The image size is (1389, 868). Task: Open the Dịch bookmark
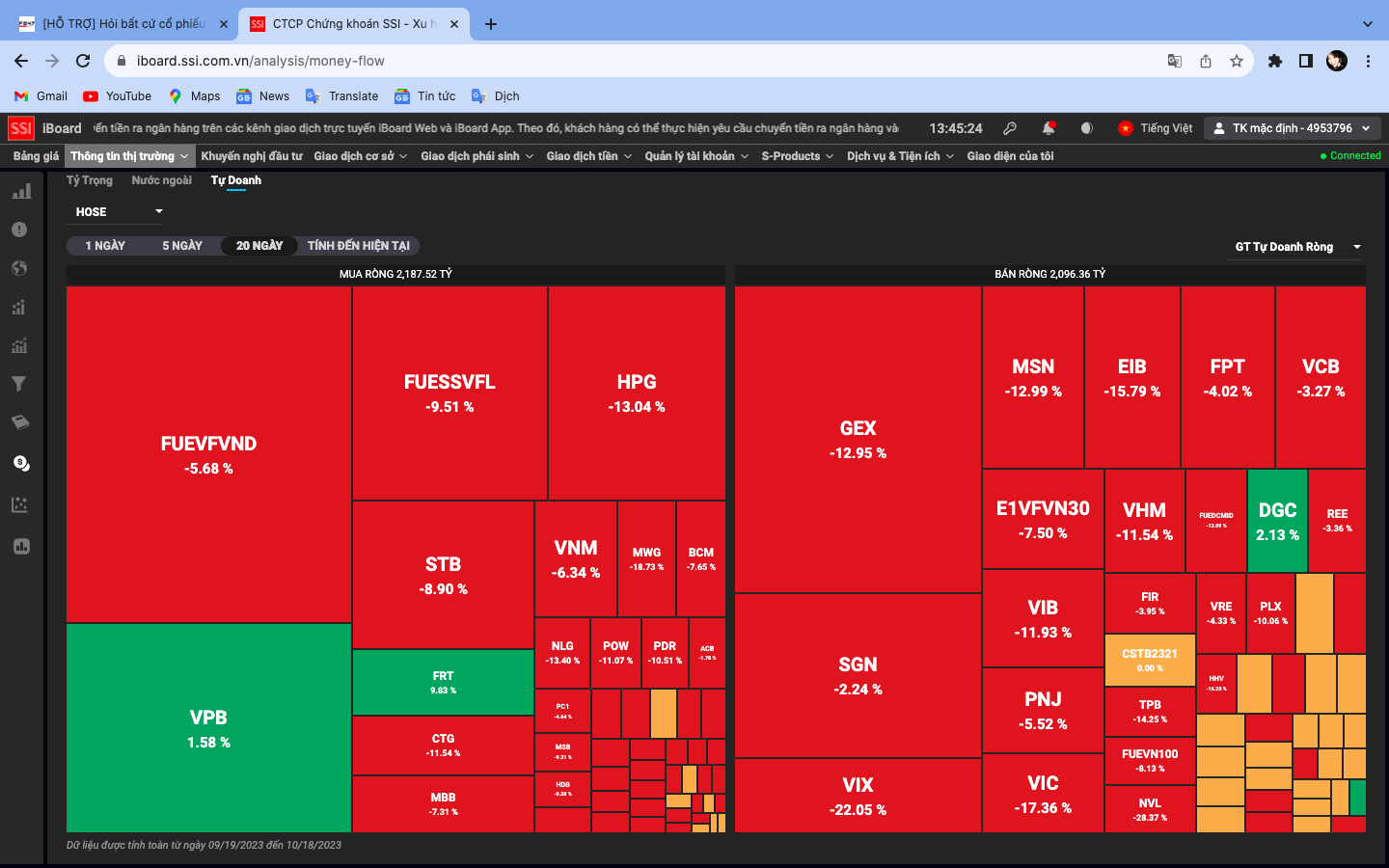point(496,96)
